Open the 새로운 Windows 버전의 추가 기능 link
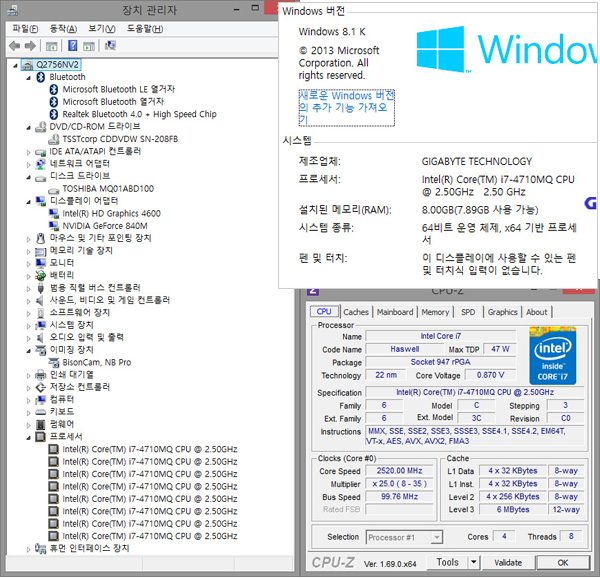The height and width of the screenshot is (579, 600). (346, 108)
